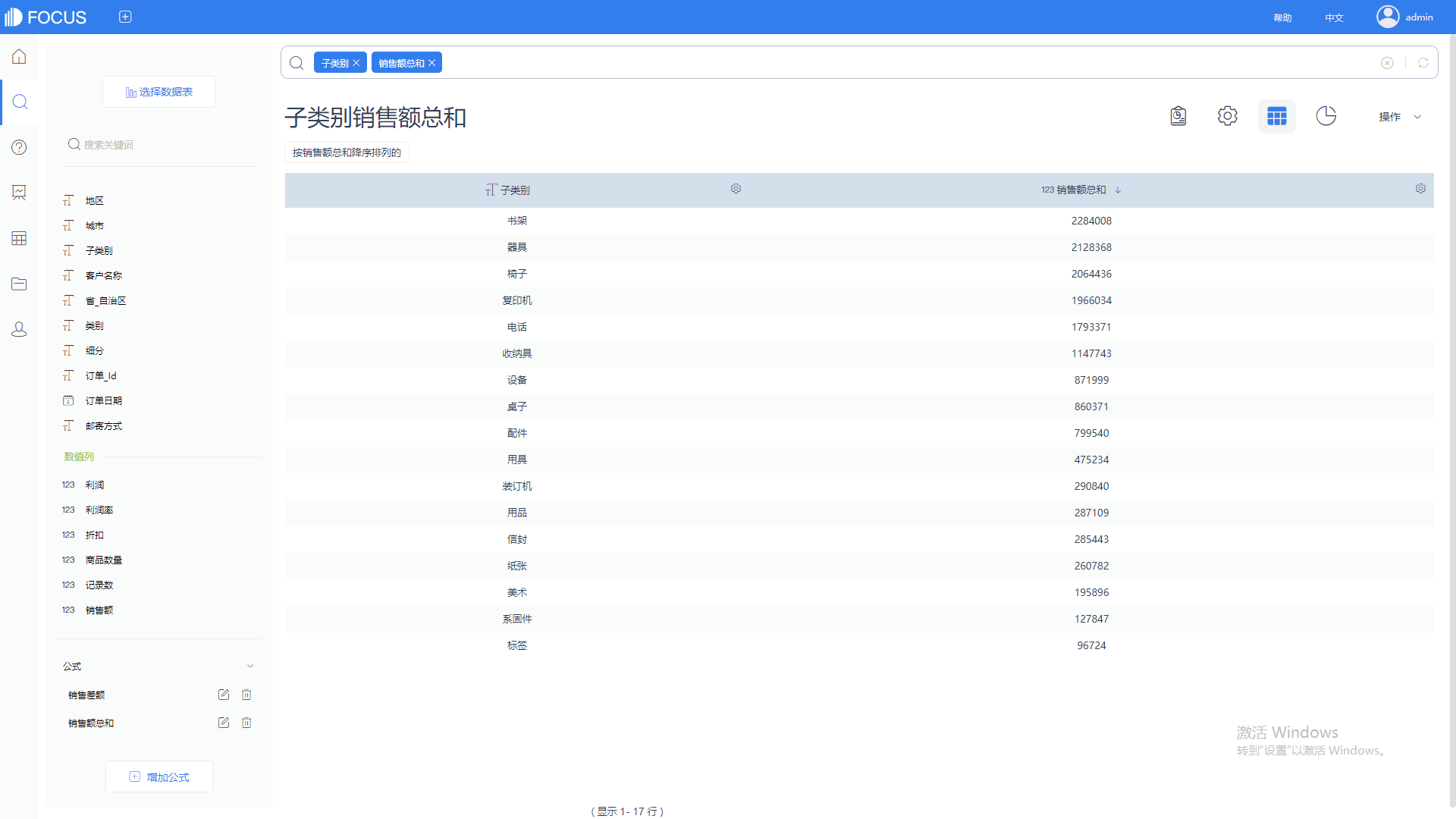Image resolution: width=1456 pixels, height=819 pixels.
Task: Open 销售额总和 column settings gear
Action: (1420, 189)
